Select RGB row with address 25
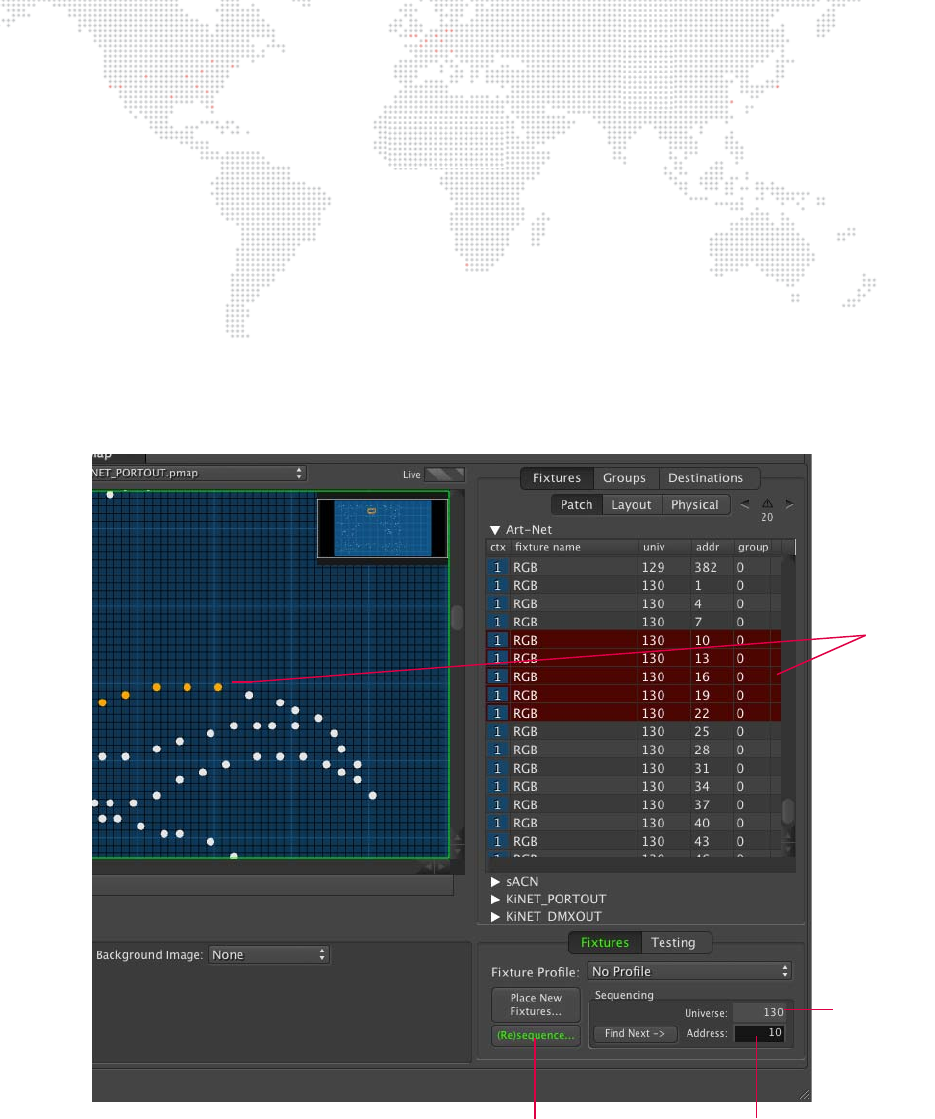The height and width of the screenshot is (1119, 935). tap(634, 732)
